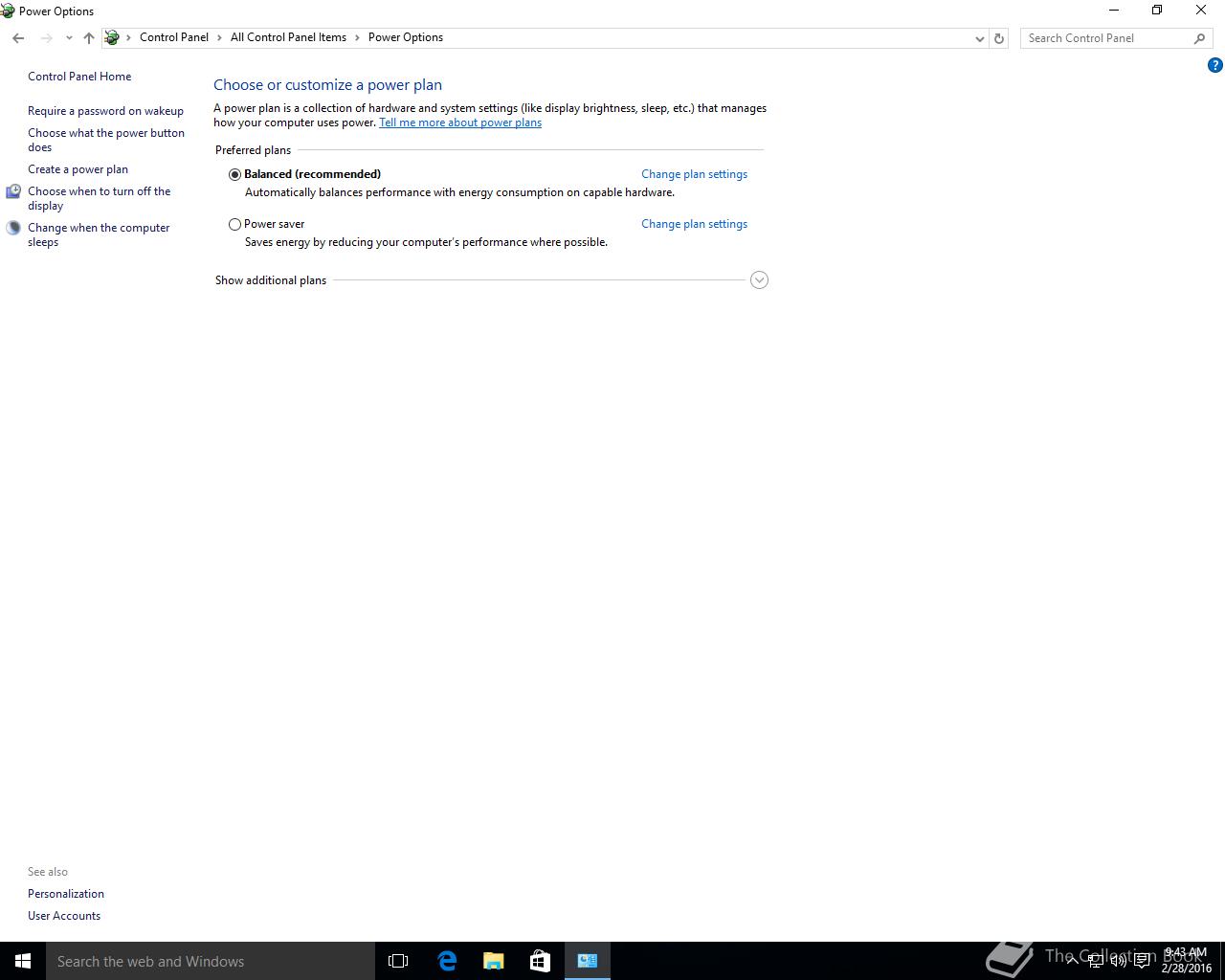
Task: Open the address bar history dropdown
Action: coord(979,38)
